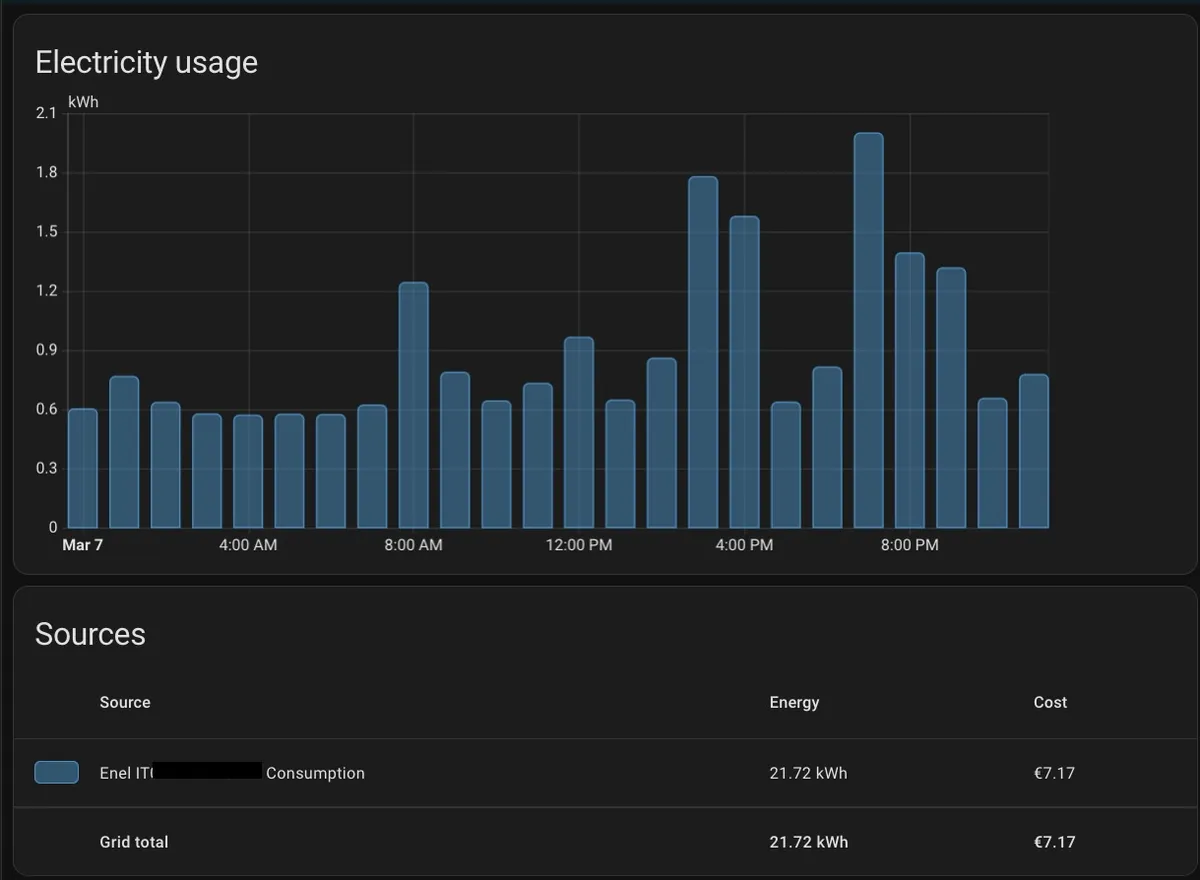
Task: Click the bar above the 8:00 AM label
Action: pyautogui.click(x=414, y=405)
